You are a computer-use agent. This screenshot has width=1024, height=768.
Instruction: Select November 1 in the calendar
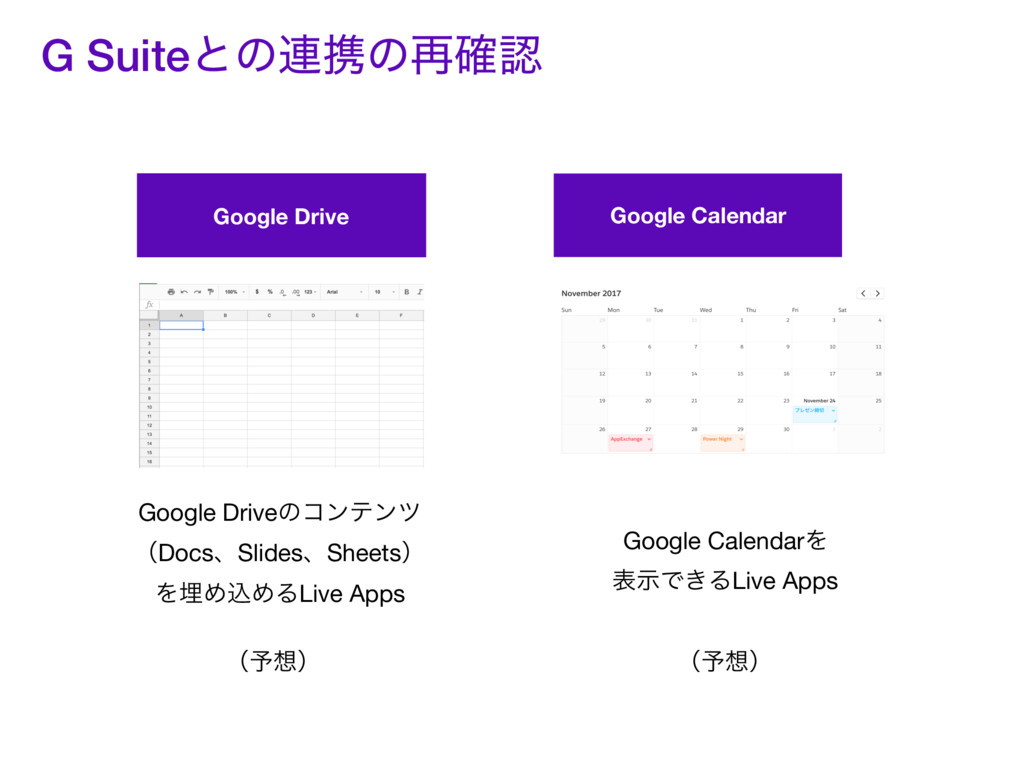(x=722, y=328)
